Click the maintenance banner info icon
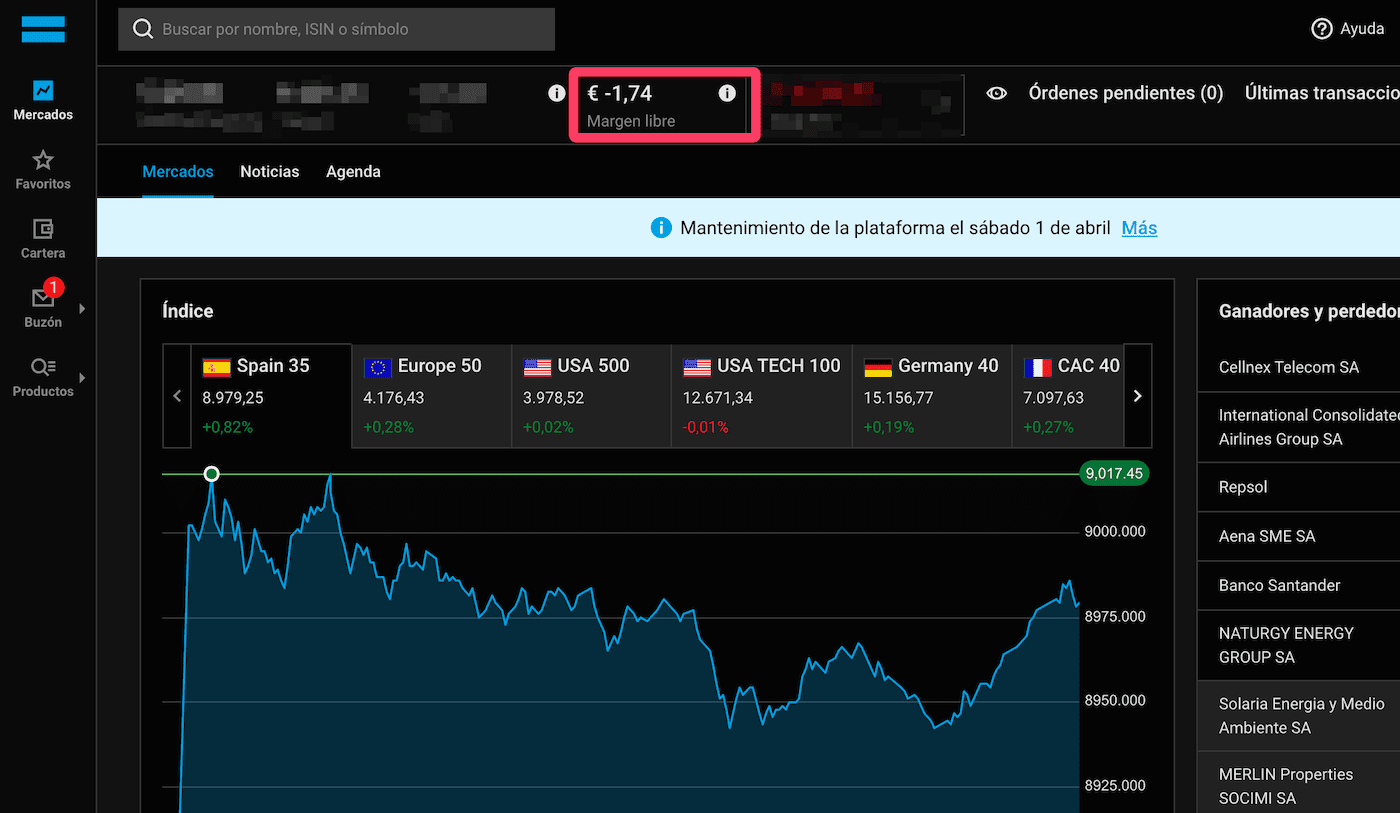Viewport: 1400px width, 813px height. click(660, 228)
